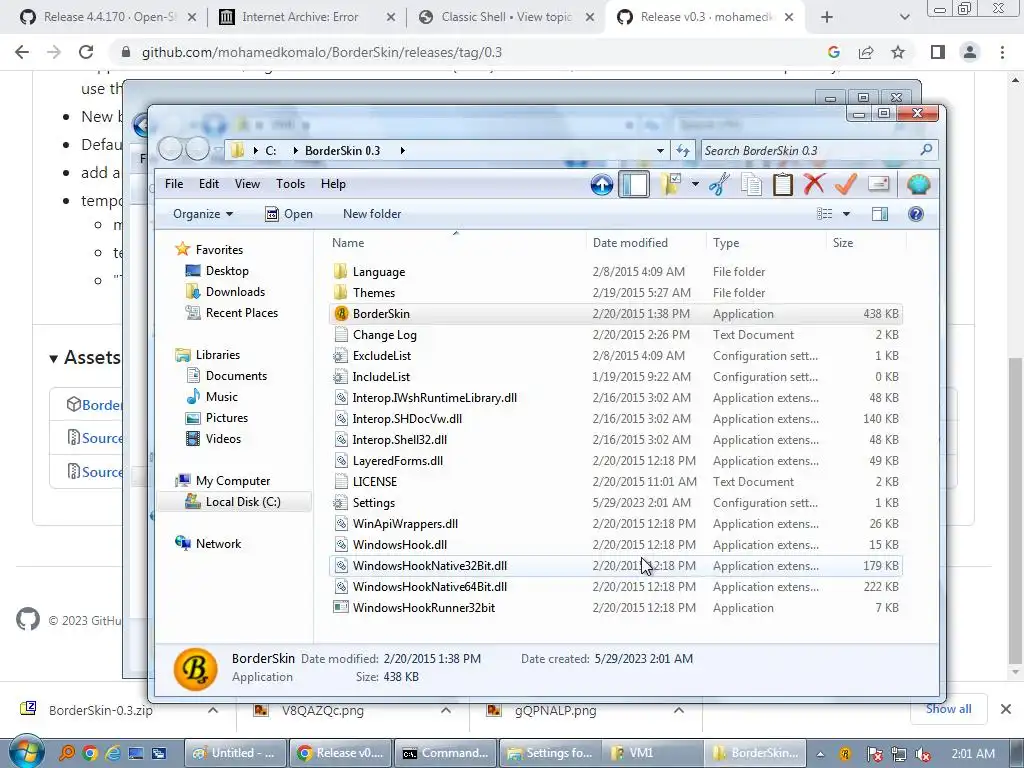The image size is (1024, 768).
Task: Click the Open button in command bar
Action: click(x=289, y=214)
